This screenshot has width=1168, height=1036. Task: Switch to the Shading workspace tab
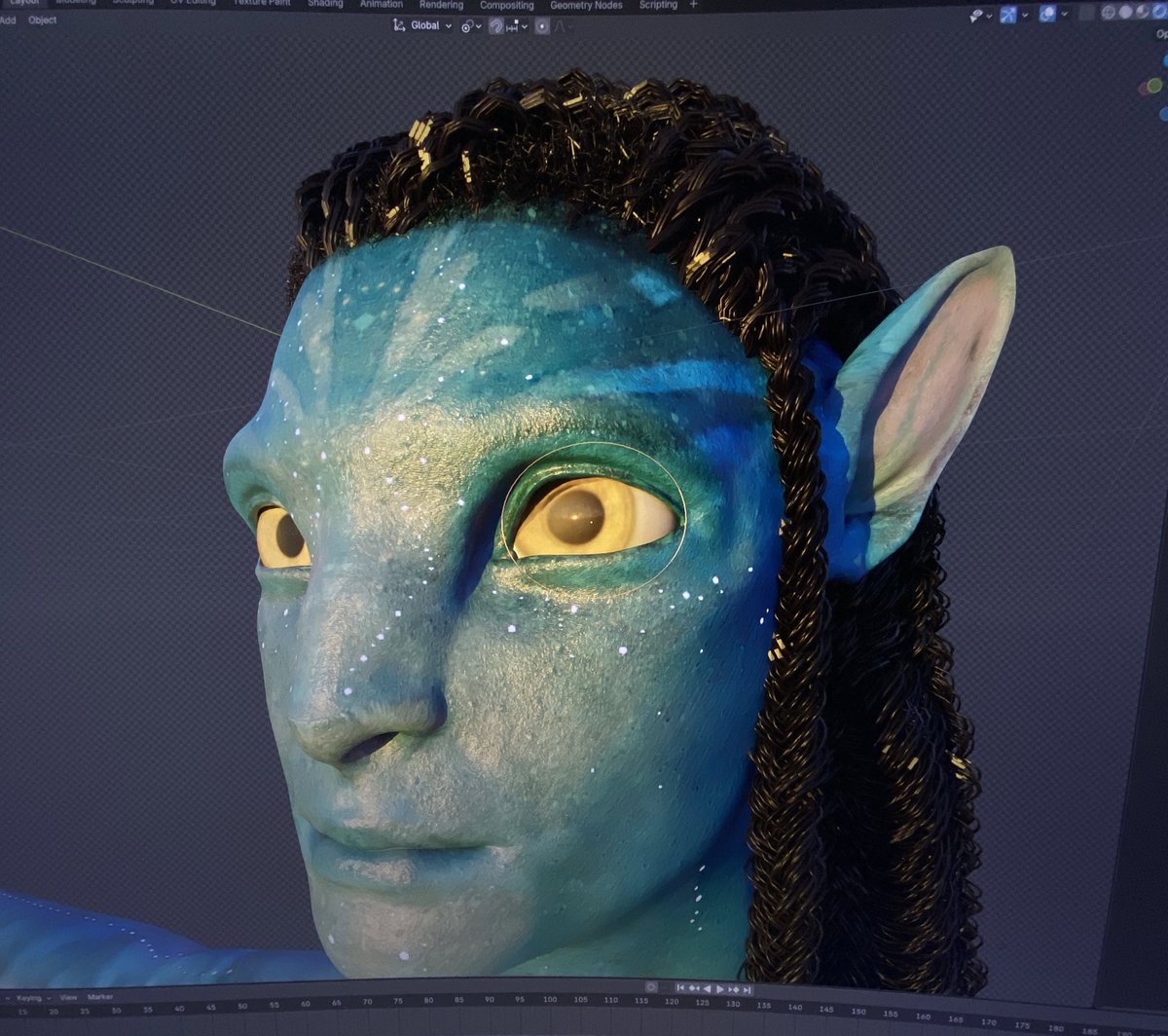(x=325, y=4)
